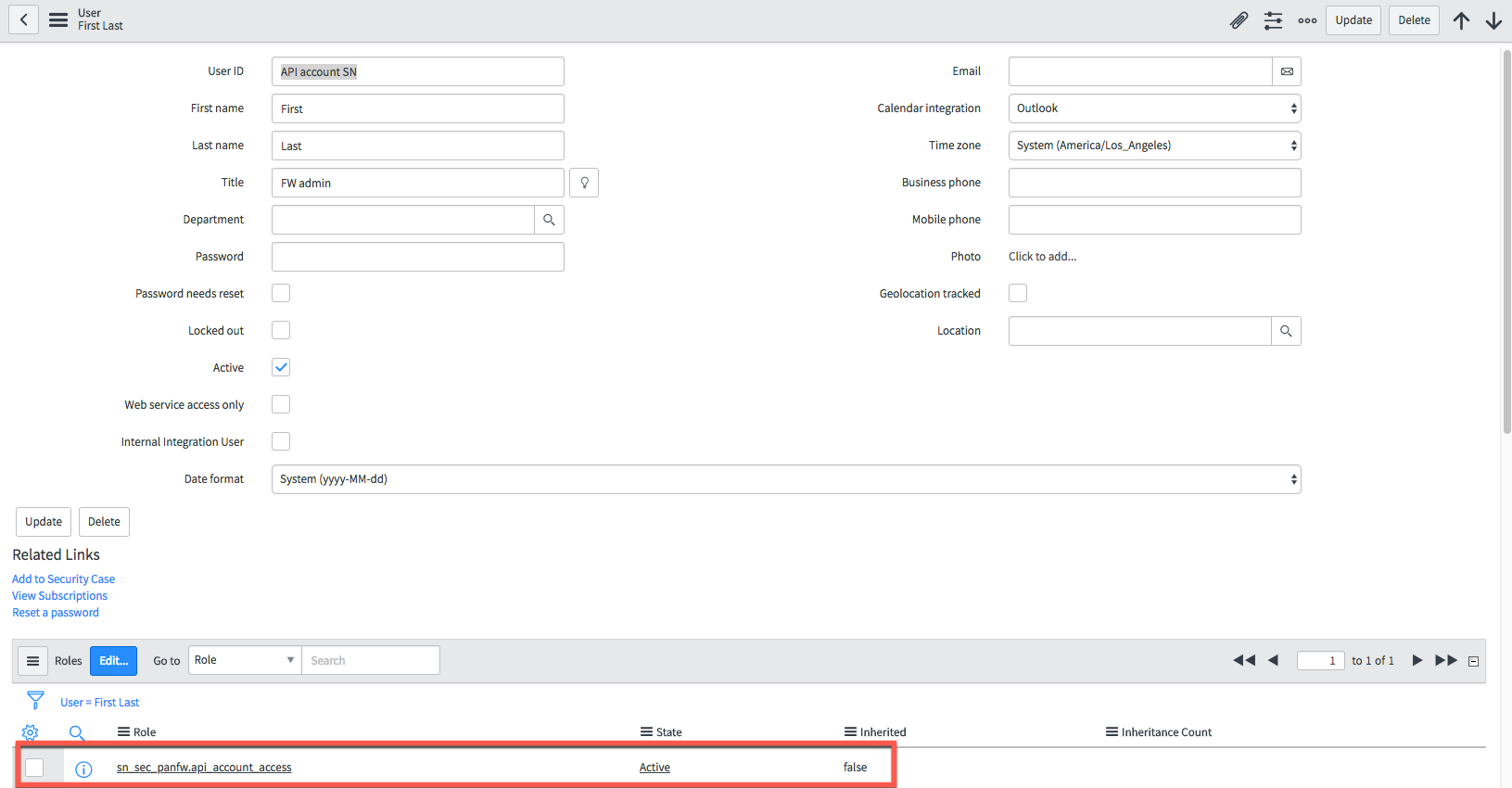Viewport: 1512px width, 788px height.
Task: Open Role column header menu
Action: 123,731
